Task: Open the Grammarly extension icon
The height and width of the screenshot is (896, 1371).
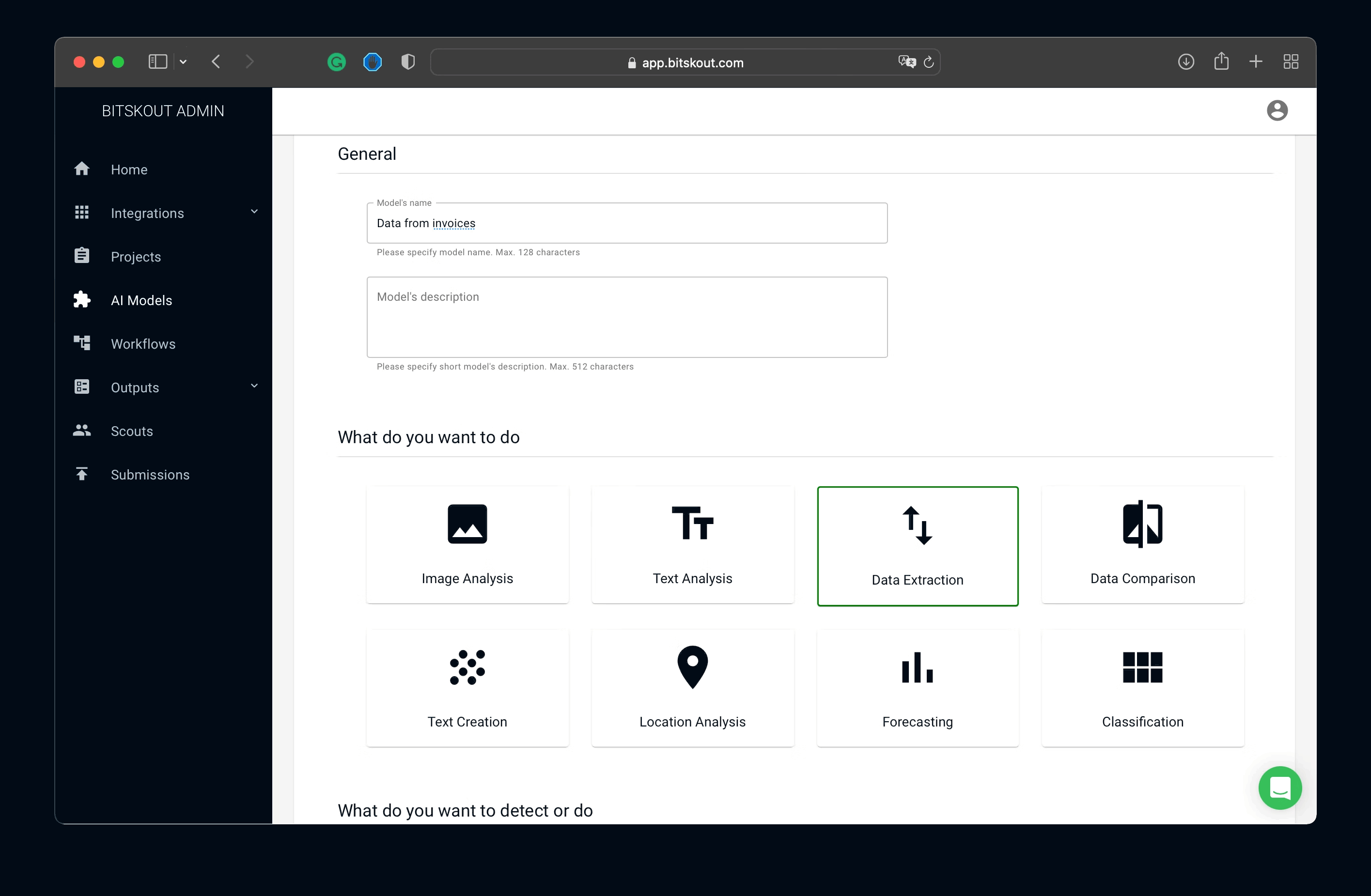Action: [x=336, y=62]
